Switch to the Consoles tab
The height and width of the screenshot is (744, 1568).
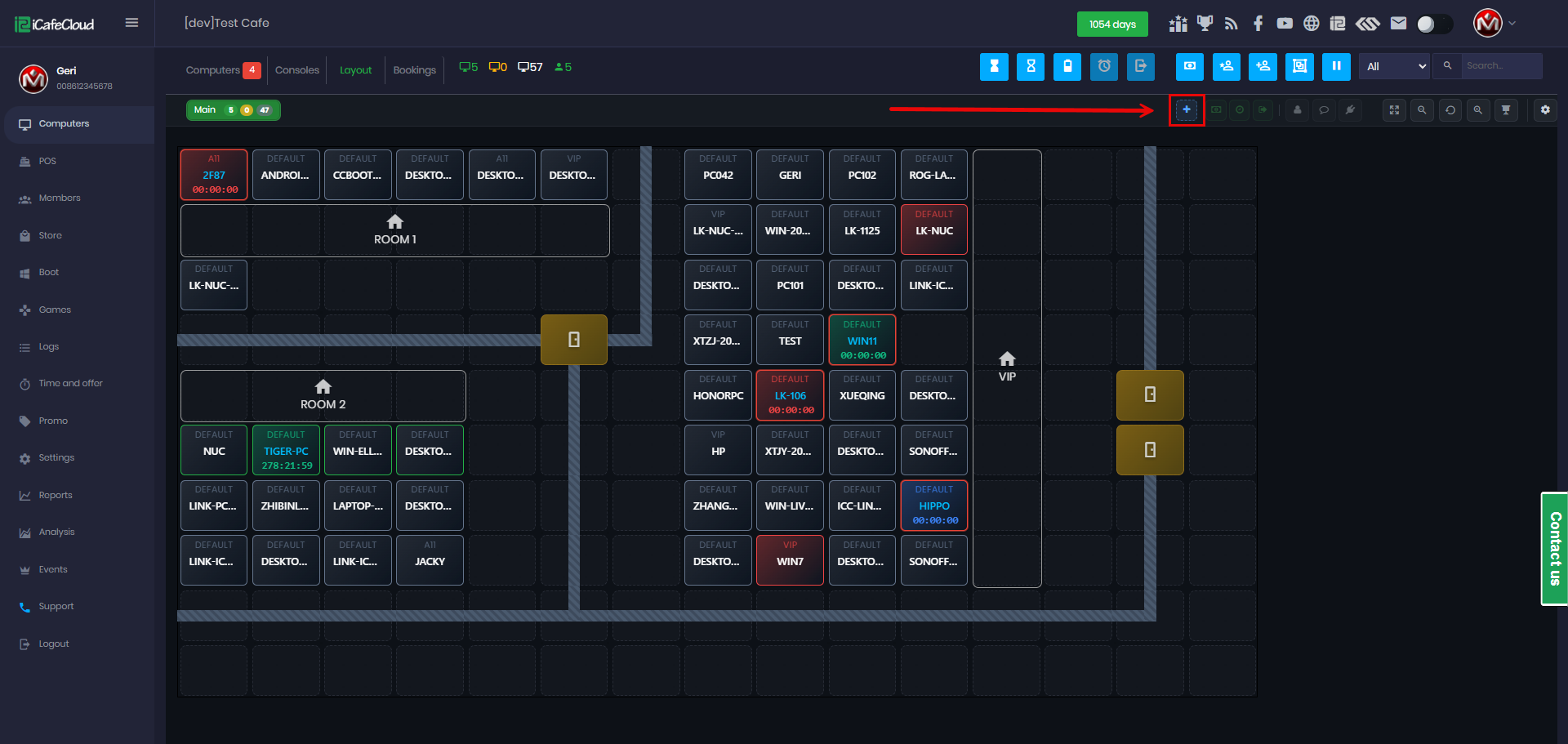[296, 70]
